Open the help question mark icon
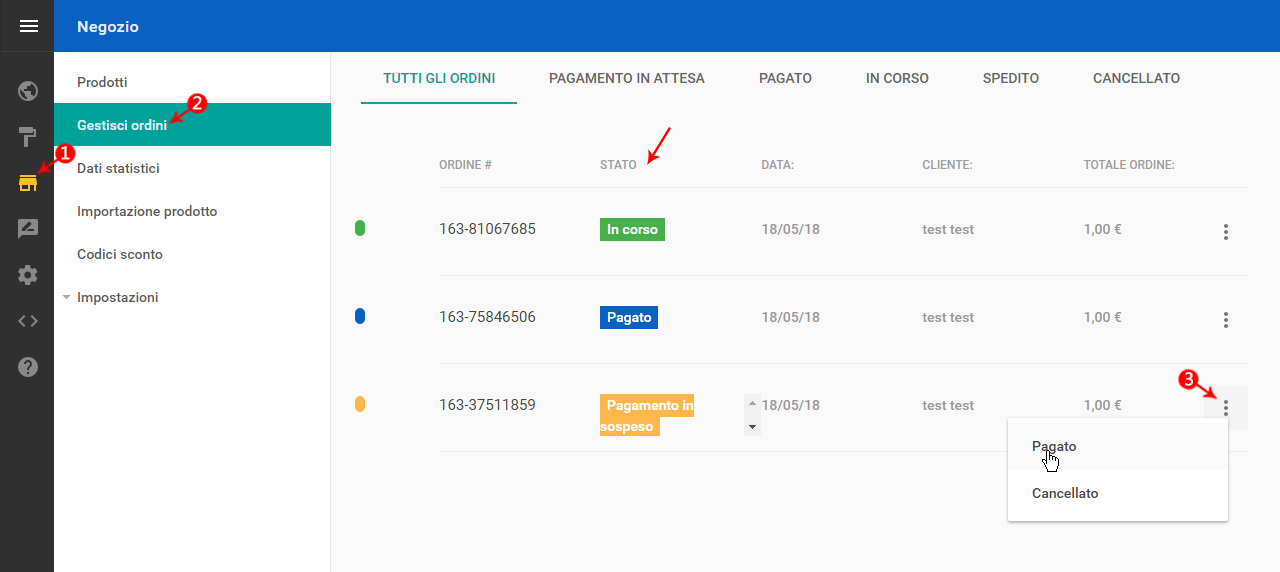 [x=28, y=367]
